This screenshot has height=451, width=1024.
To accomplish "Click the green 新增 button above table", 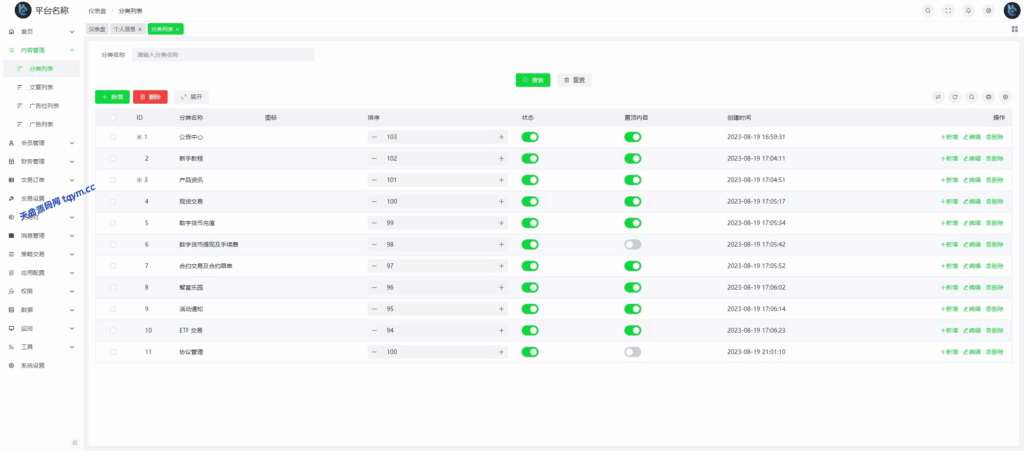I will coord(112,97).
